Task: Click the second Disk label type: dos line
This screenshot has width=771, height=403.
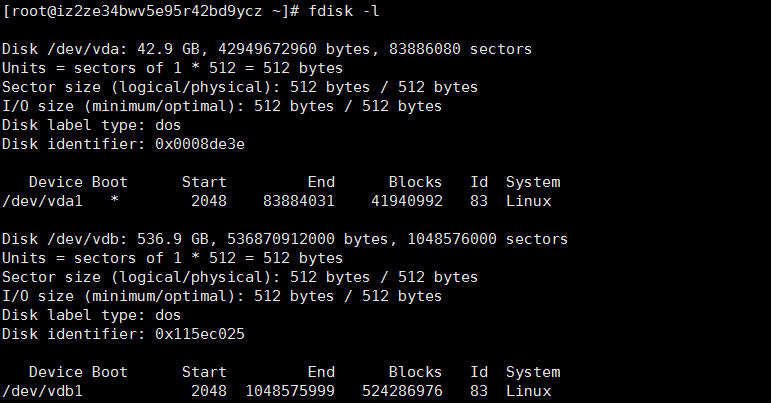Action: [x=91, y=316]
